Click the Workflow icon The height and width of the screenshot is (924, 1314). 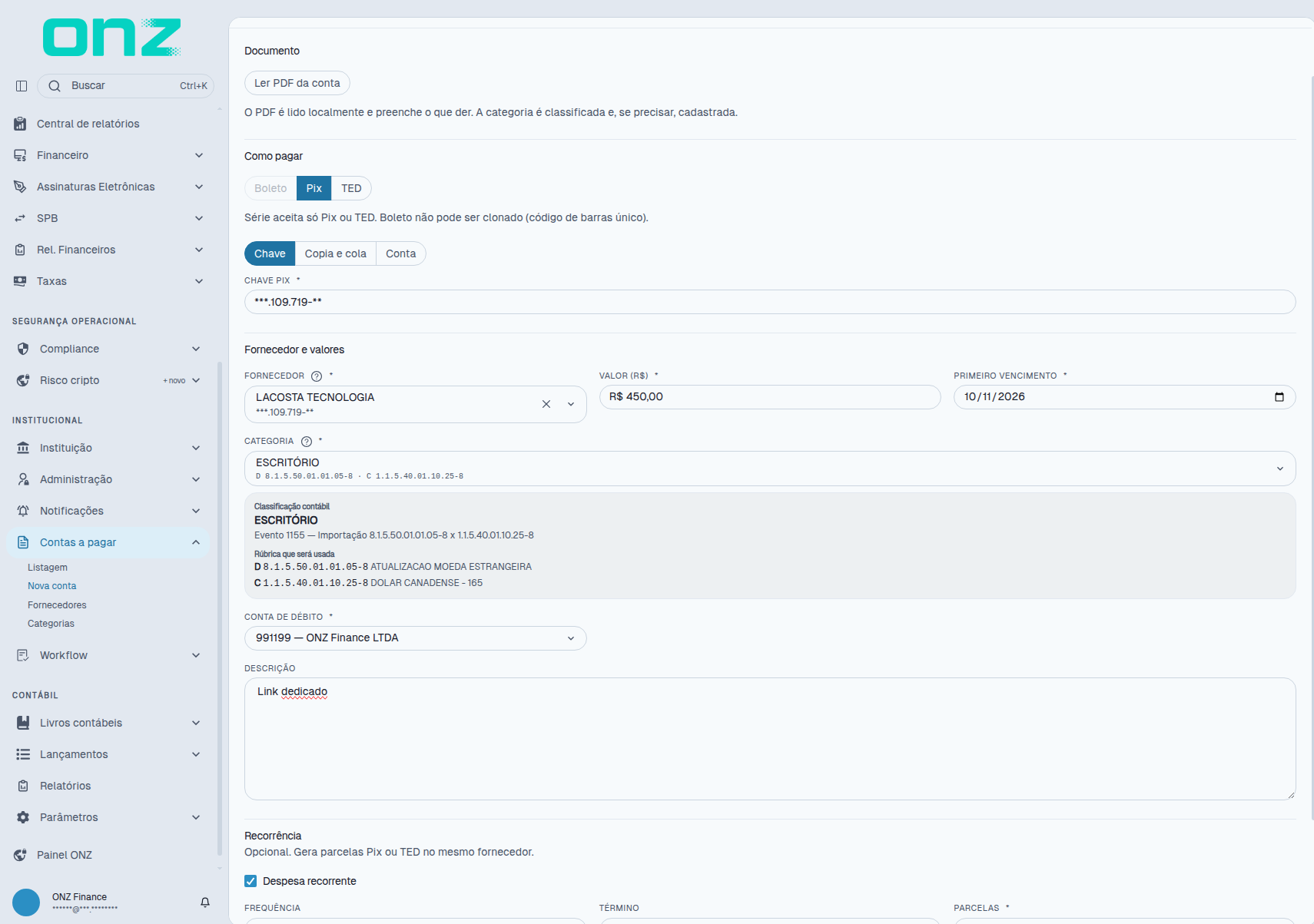pos(23,655)
